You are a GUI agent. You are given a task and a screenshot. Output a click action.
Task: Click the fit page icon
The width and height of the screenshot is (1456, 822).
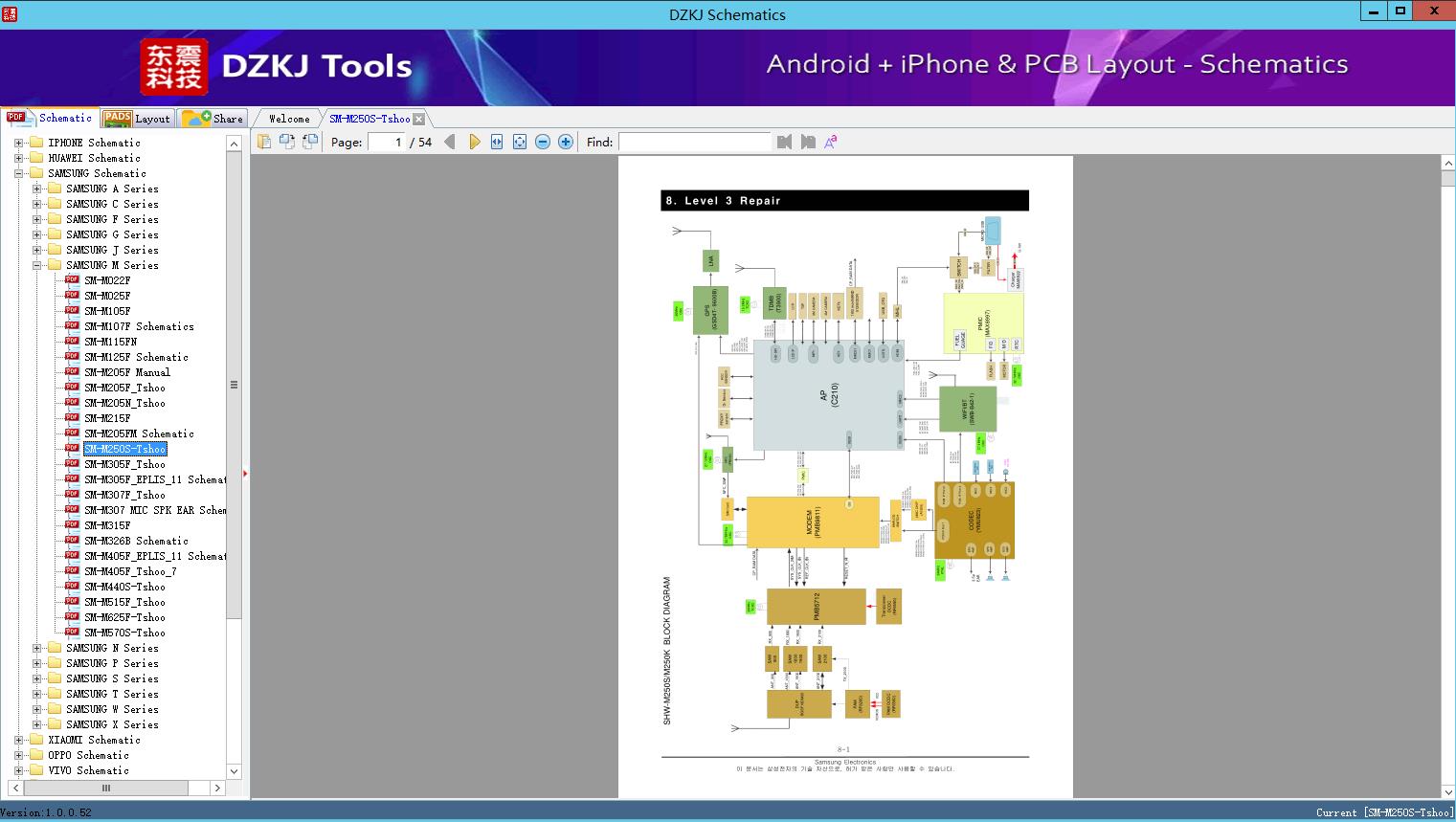coord(520,142)
